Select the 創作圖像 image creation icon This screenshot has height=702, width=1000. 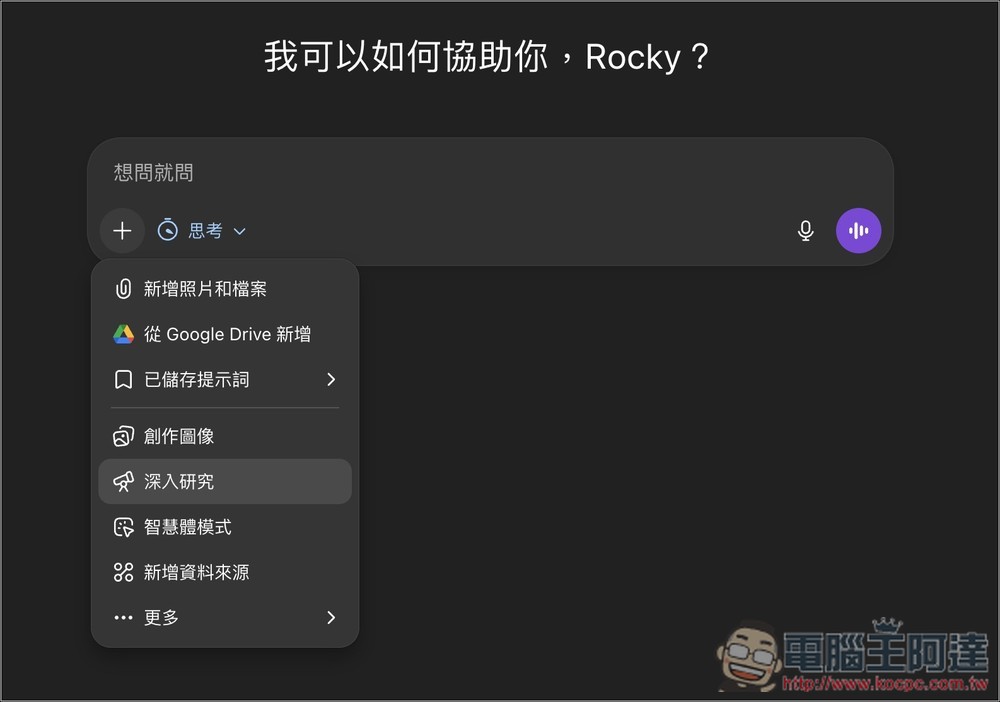(123, 435)
